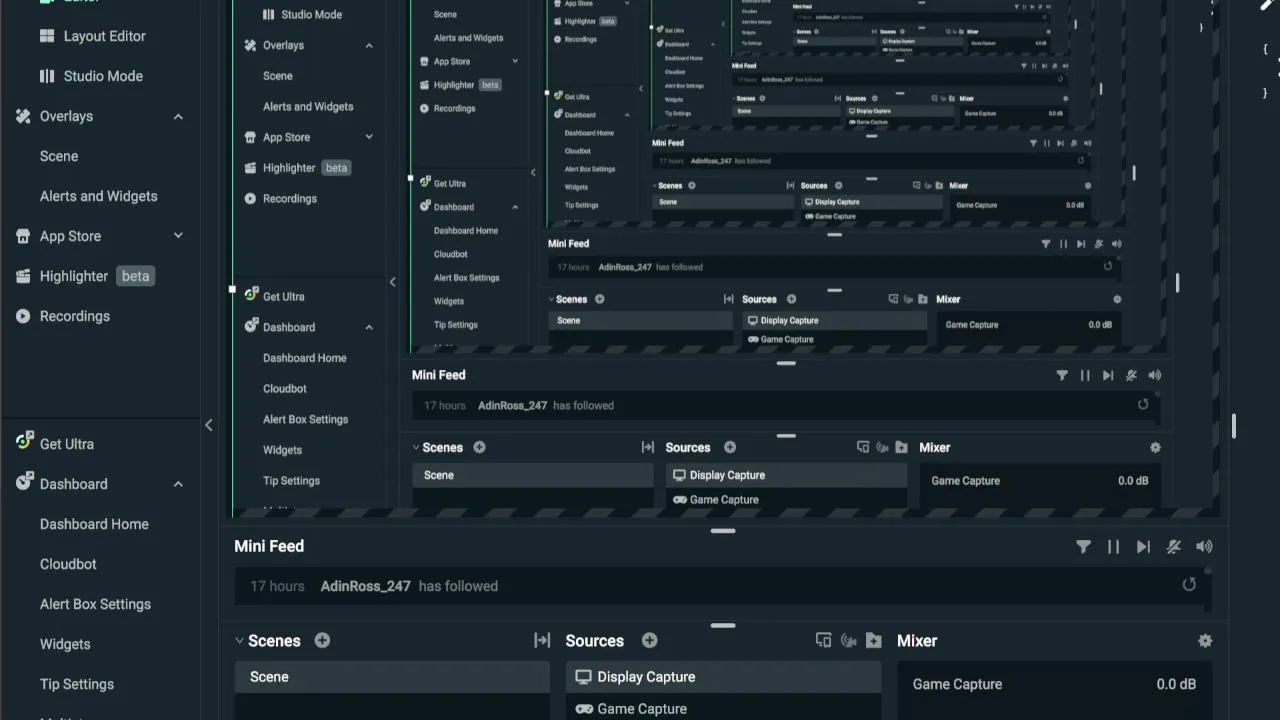Click the overlapping-screens icon in bottom Sources header
1280x720 pixels.
[x=823, y=640]
